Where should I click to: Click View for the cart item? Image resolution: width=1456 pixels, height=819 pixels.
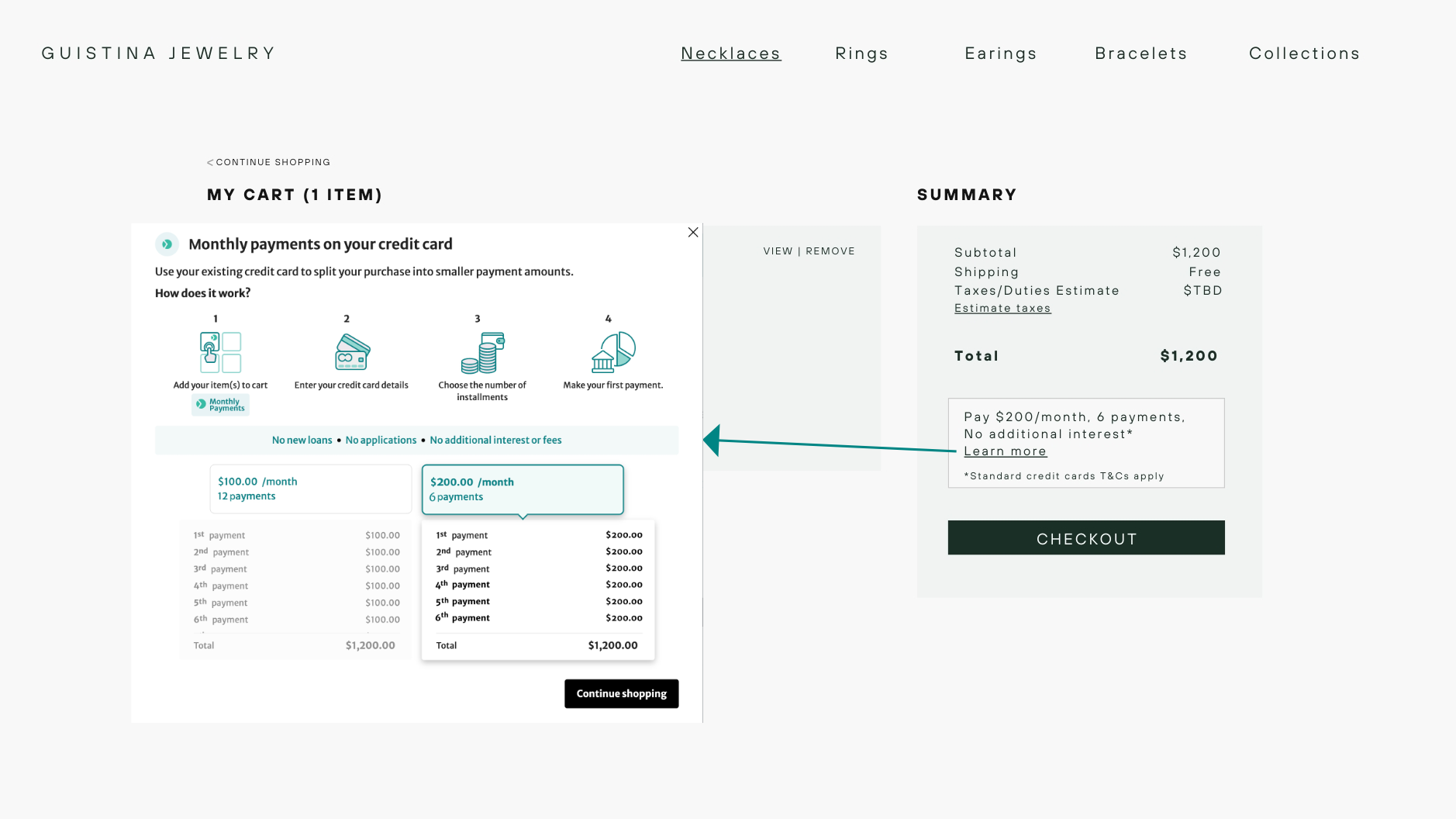point(778,251)
